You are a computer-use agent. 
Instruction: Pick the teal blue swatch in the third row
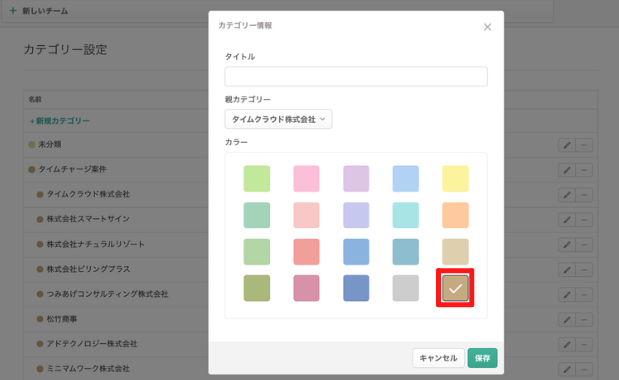pyautogui.click(x=405, y=252)
